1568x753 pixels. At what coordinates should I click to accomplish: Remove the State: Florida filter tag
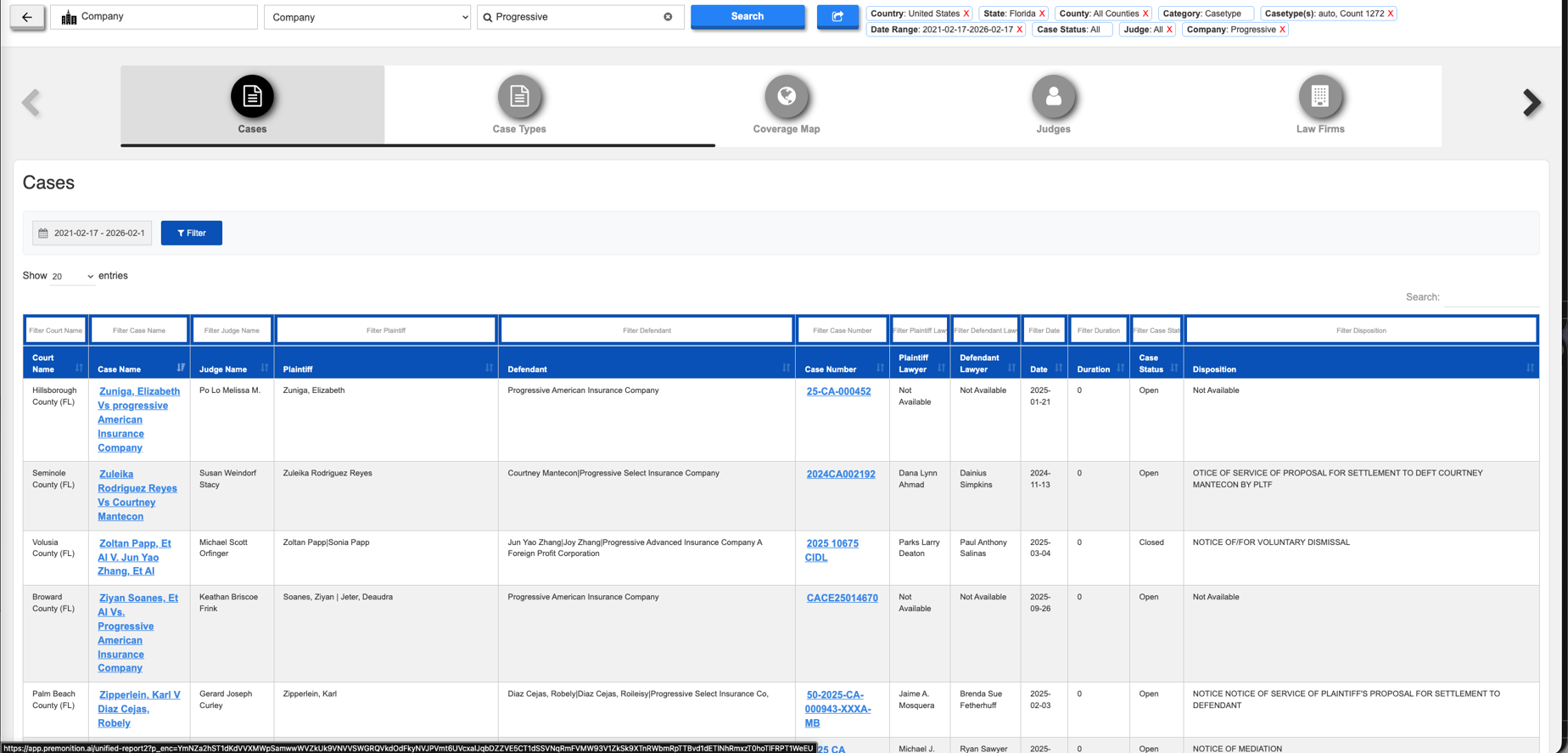point(1042,14)
